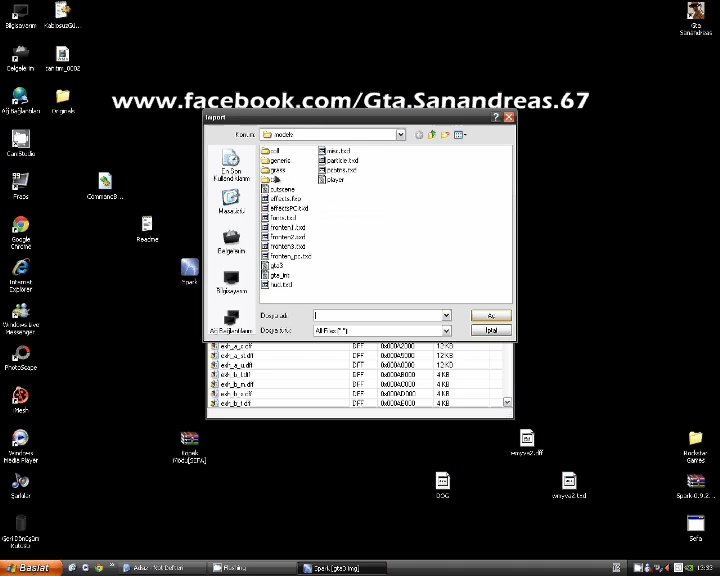Image resolution: width=720 pixels, height=576 pixels.
Task: Select the misc.txd file
Action: (334, 151)
